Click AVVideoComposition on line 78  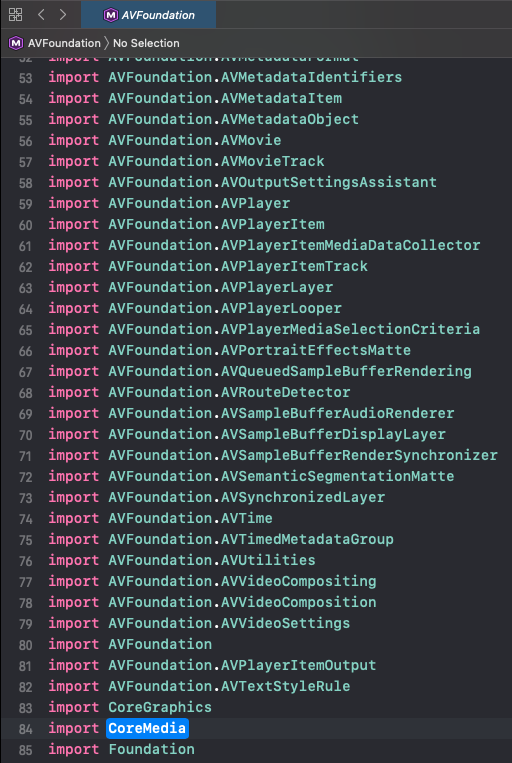tap(298, 602)
